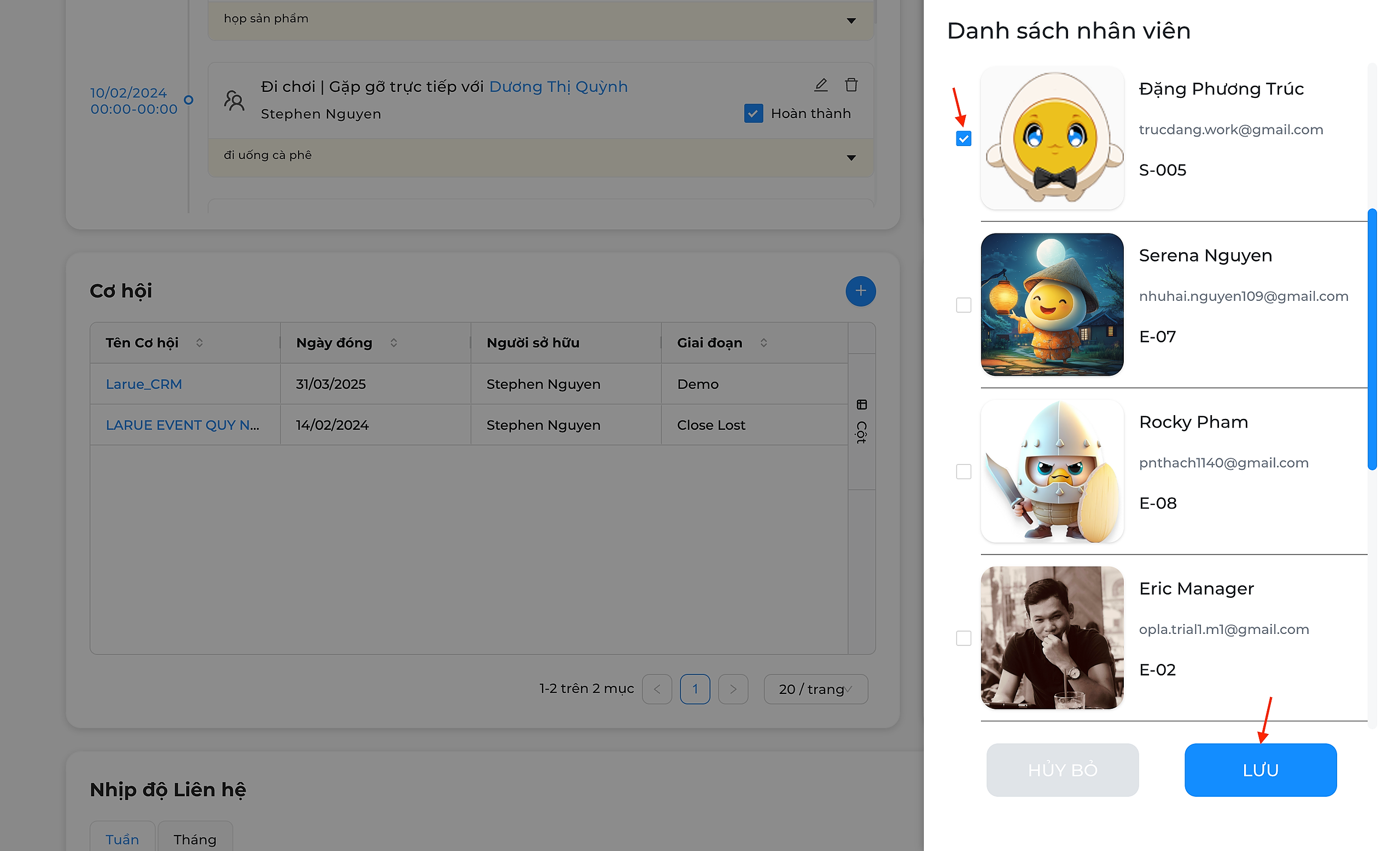
Task: Click the 14/02/2024 closing date cell
Action: coord(332,425)
